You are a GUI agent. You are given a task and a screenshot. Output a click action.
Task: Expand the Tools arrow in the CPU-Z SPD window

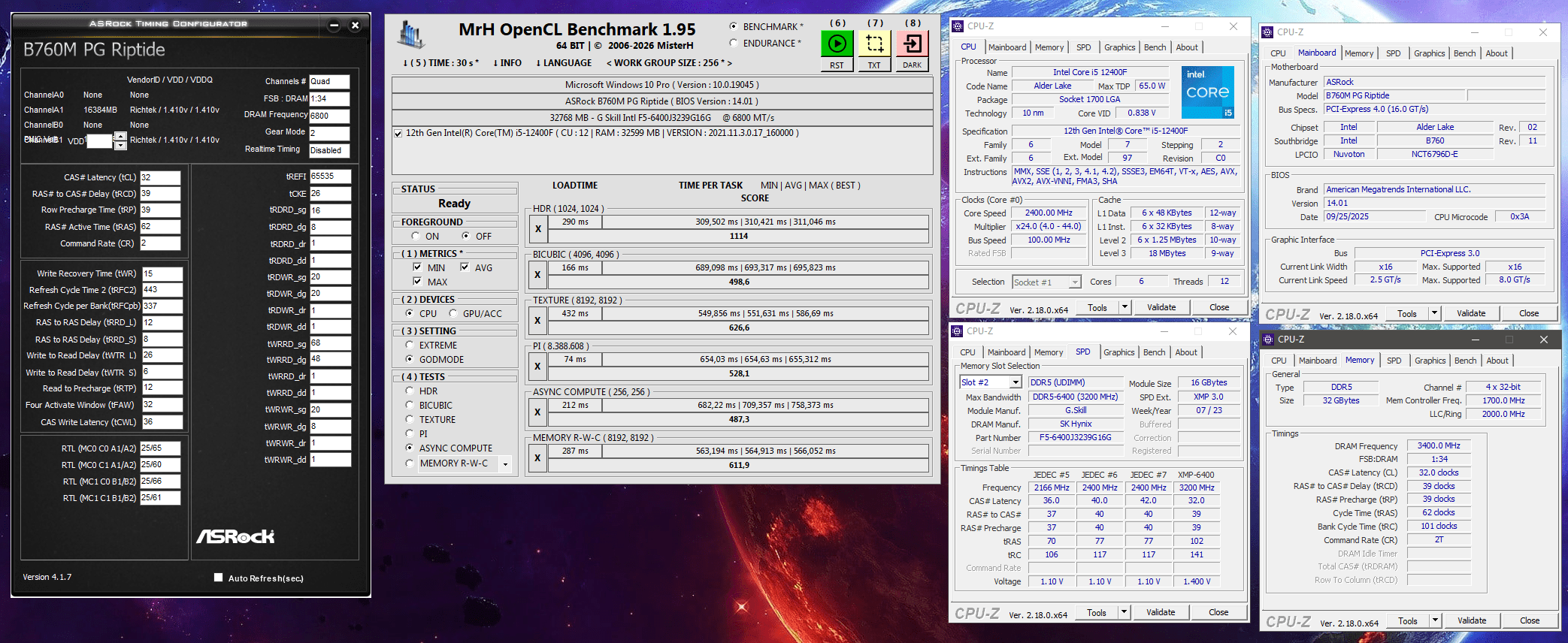tap(1125, 612)
